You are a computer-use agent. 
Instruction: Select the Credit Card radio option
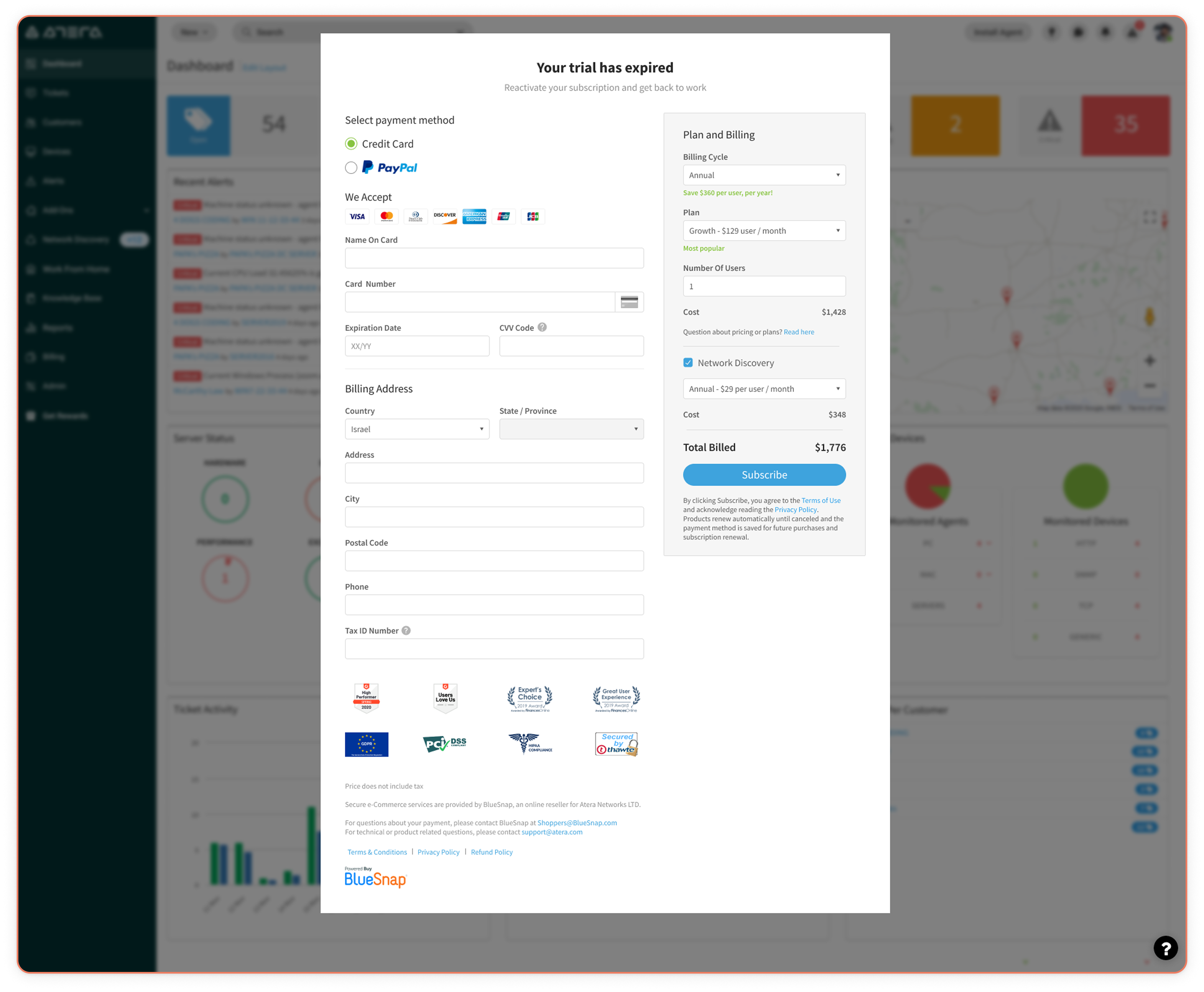tap(351, 144)
